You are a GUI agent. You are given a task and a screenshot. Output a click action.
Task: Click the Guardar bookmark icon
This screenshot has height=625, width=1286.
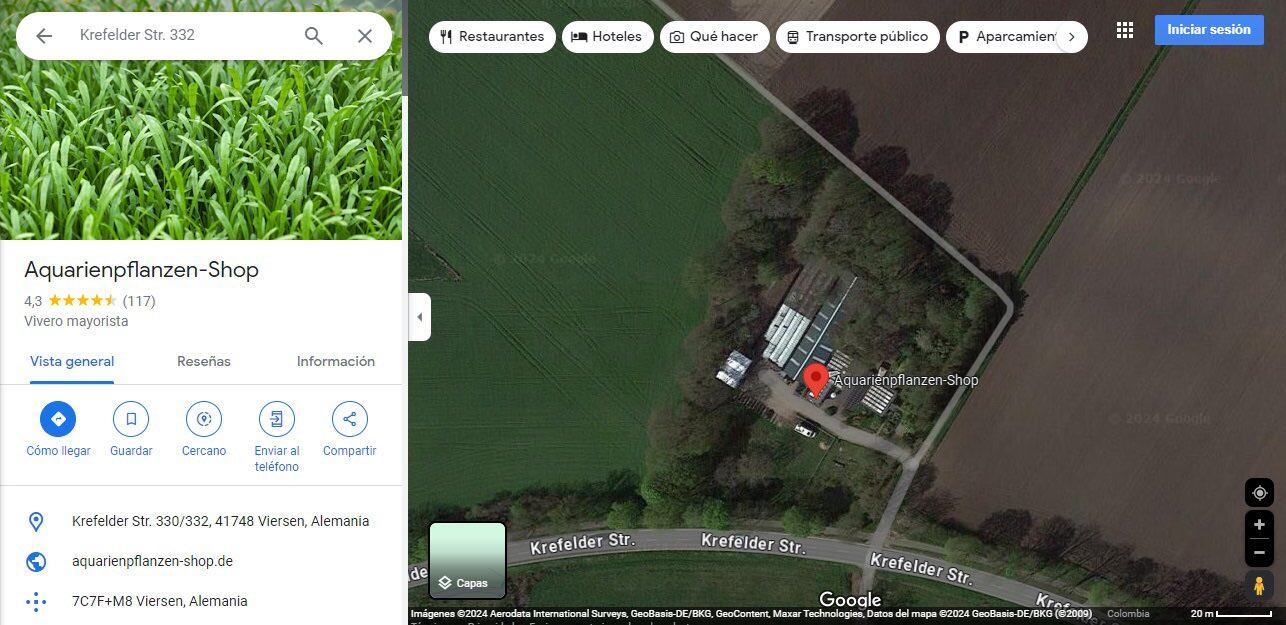[131, 419]
